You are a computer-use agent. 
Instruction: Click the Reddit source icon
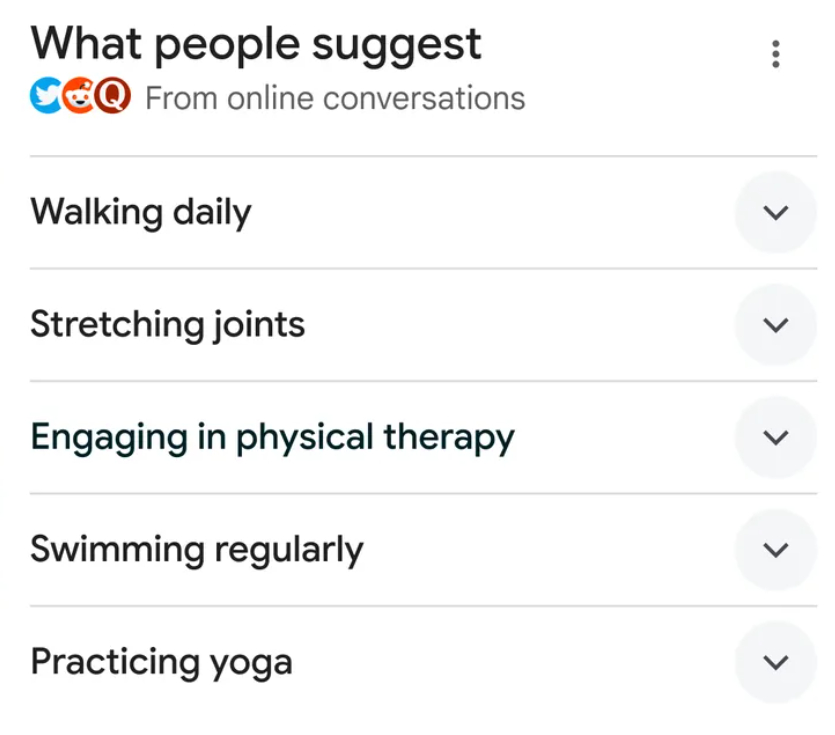click(79, 97)
